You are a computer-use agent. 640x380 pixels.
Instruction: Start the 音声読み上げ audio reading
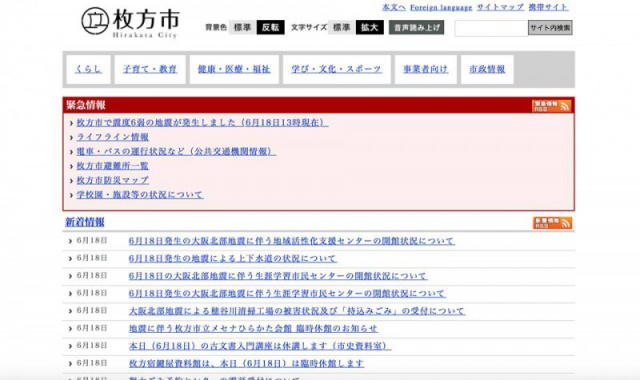[416, 28]
